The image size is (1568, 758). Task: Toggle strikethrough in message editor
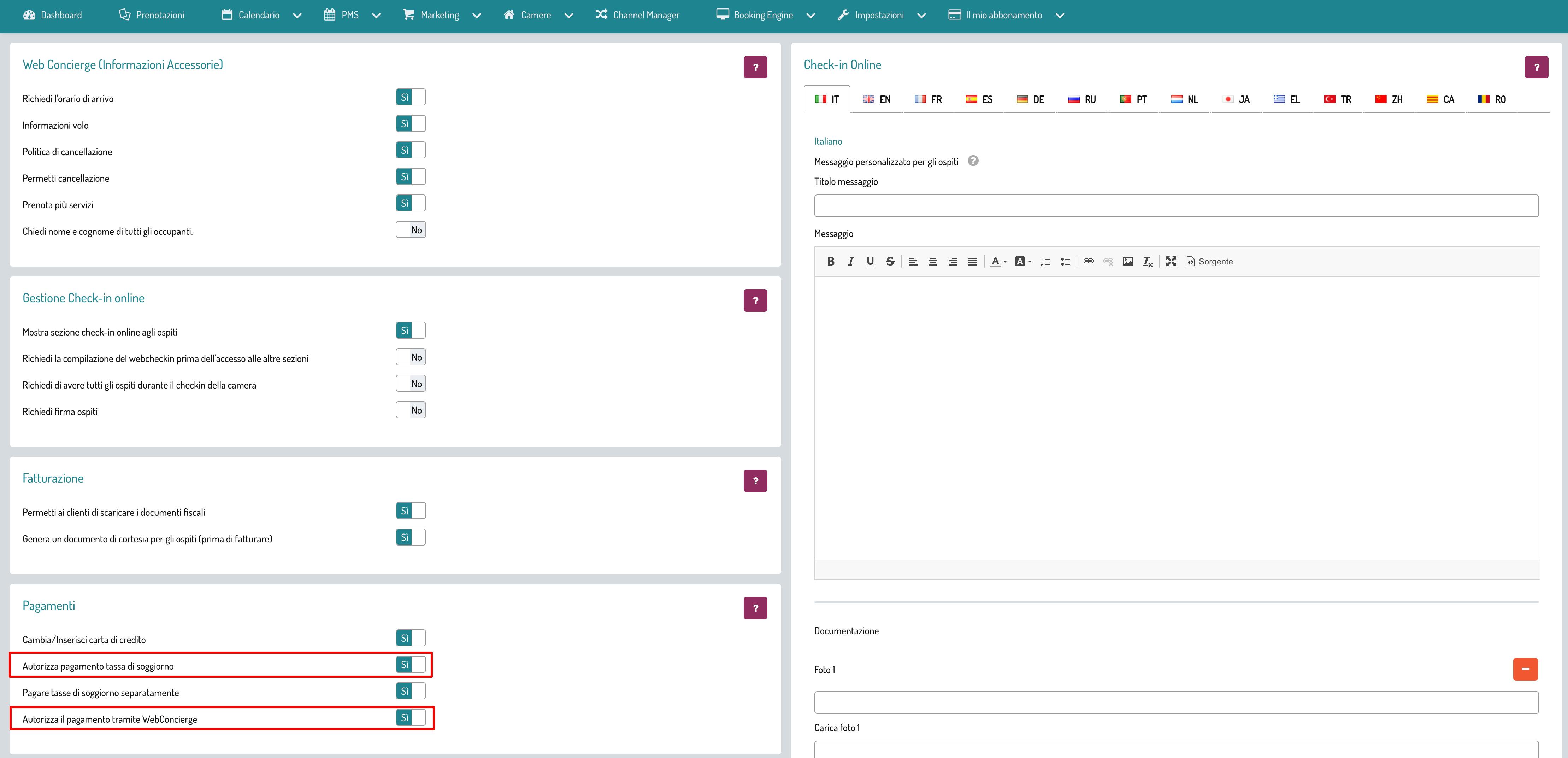point(890,261)
